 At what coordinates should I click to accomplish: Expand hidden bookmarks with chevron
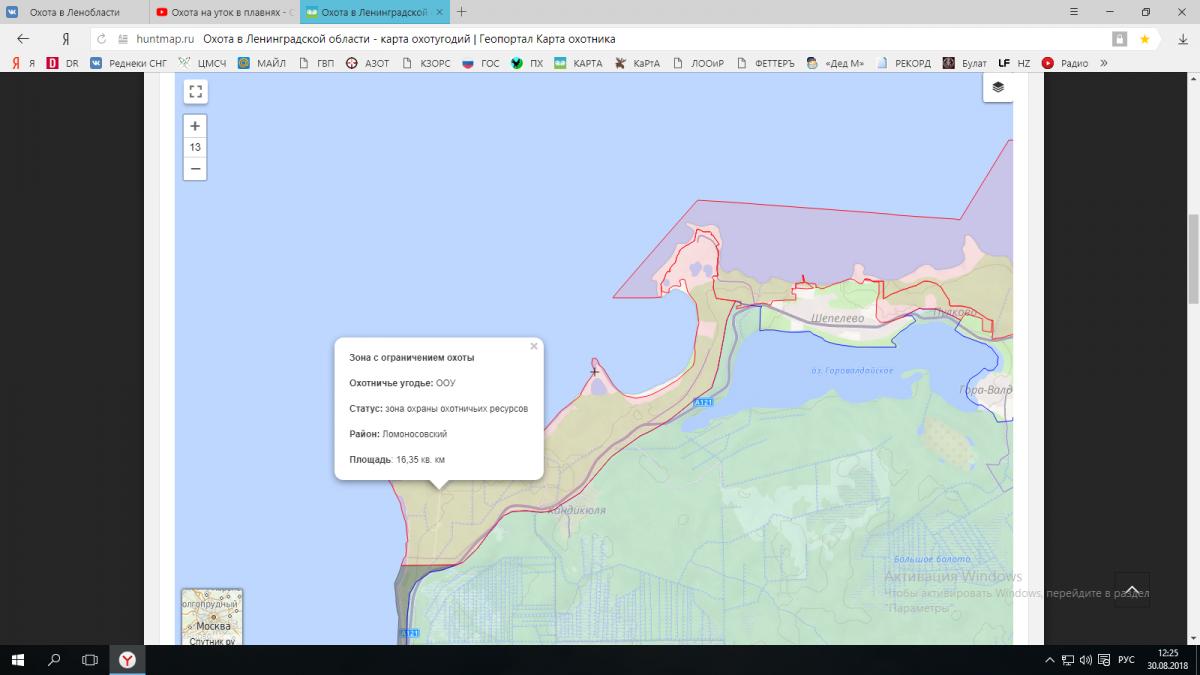point(1104,63)
